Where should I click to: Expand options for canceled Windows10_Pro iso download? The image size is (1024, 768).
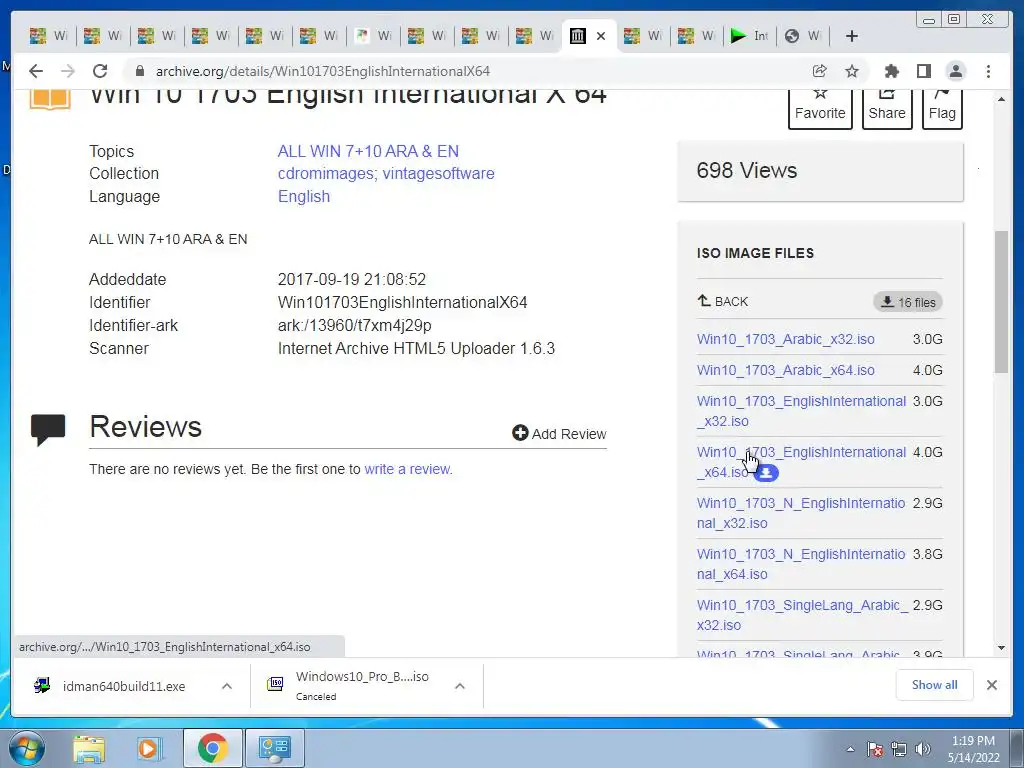pos(460,686)
